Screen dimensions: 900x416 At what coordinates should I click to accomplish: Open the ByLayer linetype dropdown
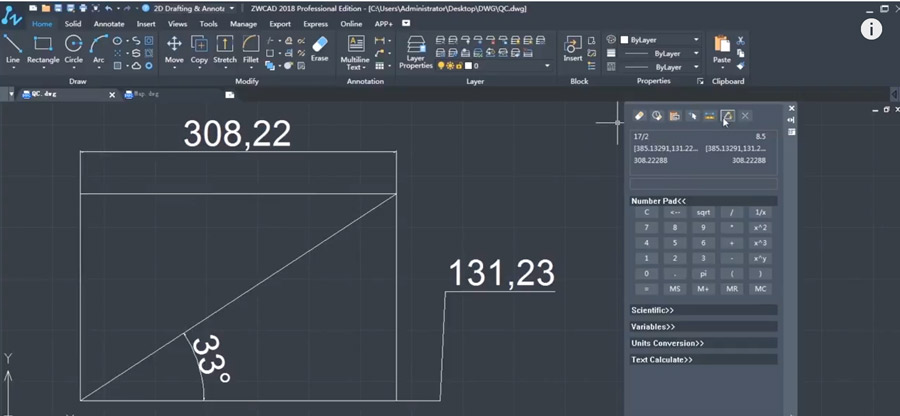click(696, 53)
